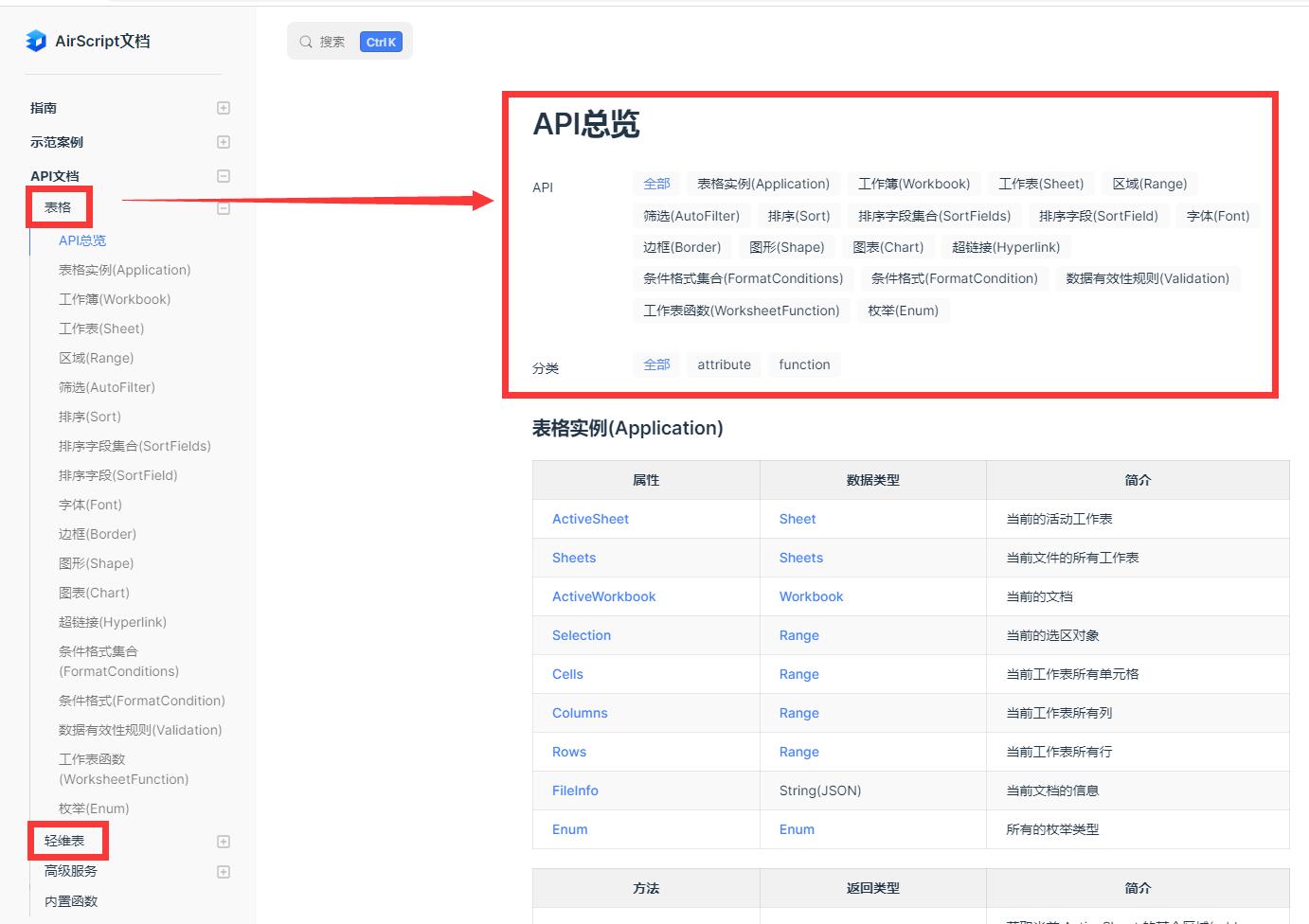Expand the 轻维表 section
The image size is (1309, 924).
[224, 842]
